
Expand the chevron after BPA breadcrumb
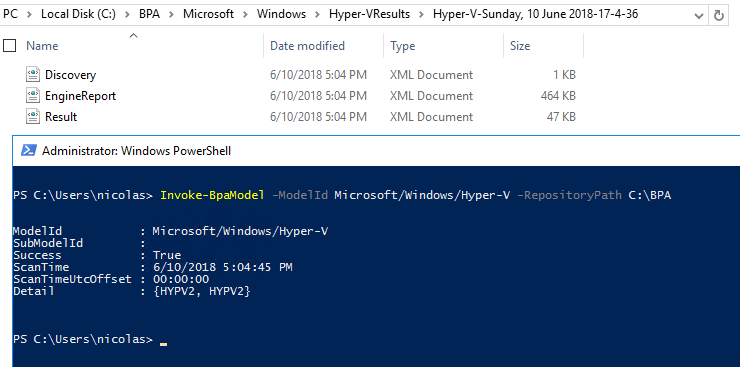tap(172, 15)
